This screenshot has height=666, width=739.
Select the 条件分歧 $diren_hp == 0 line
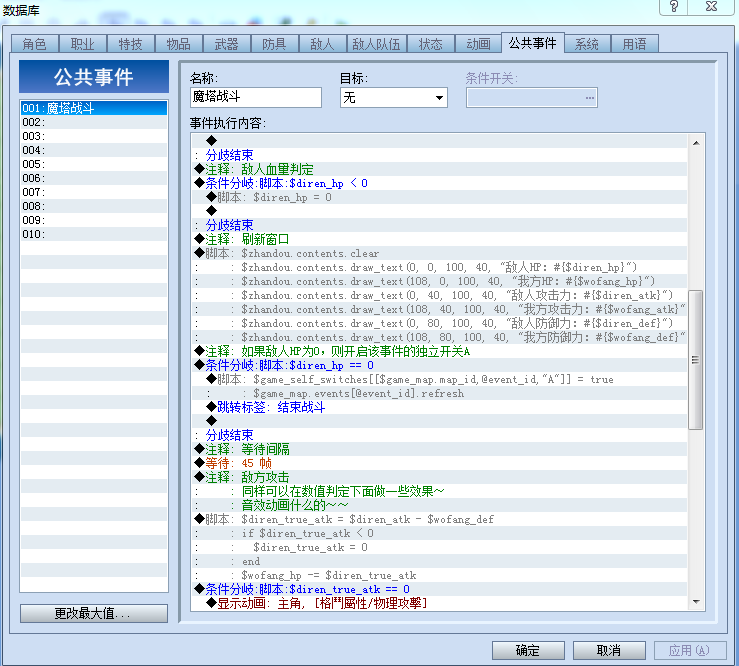pyautogui.click(x=439, y=365)
